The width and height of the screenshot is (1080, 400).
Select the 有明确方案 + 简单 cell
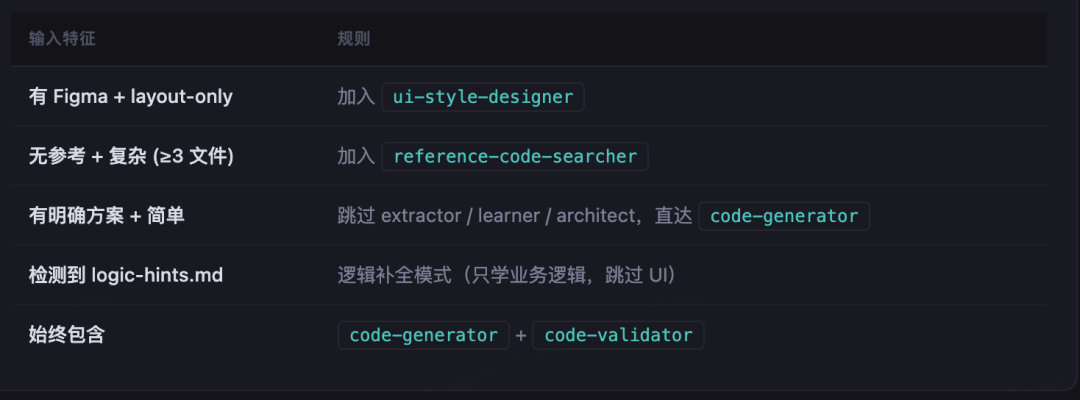(107, 216)
